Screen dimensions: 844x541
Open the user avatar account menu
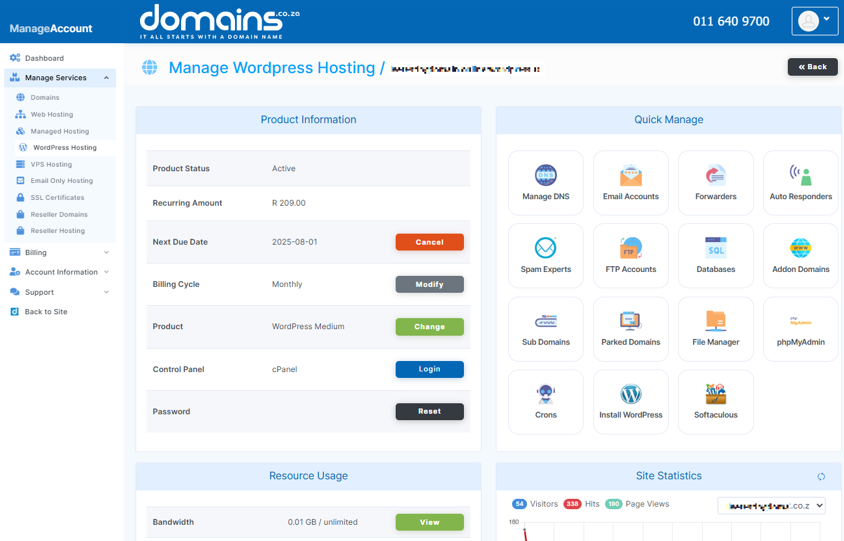pyautogui.click(x=814, y=21)
